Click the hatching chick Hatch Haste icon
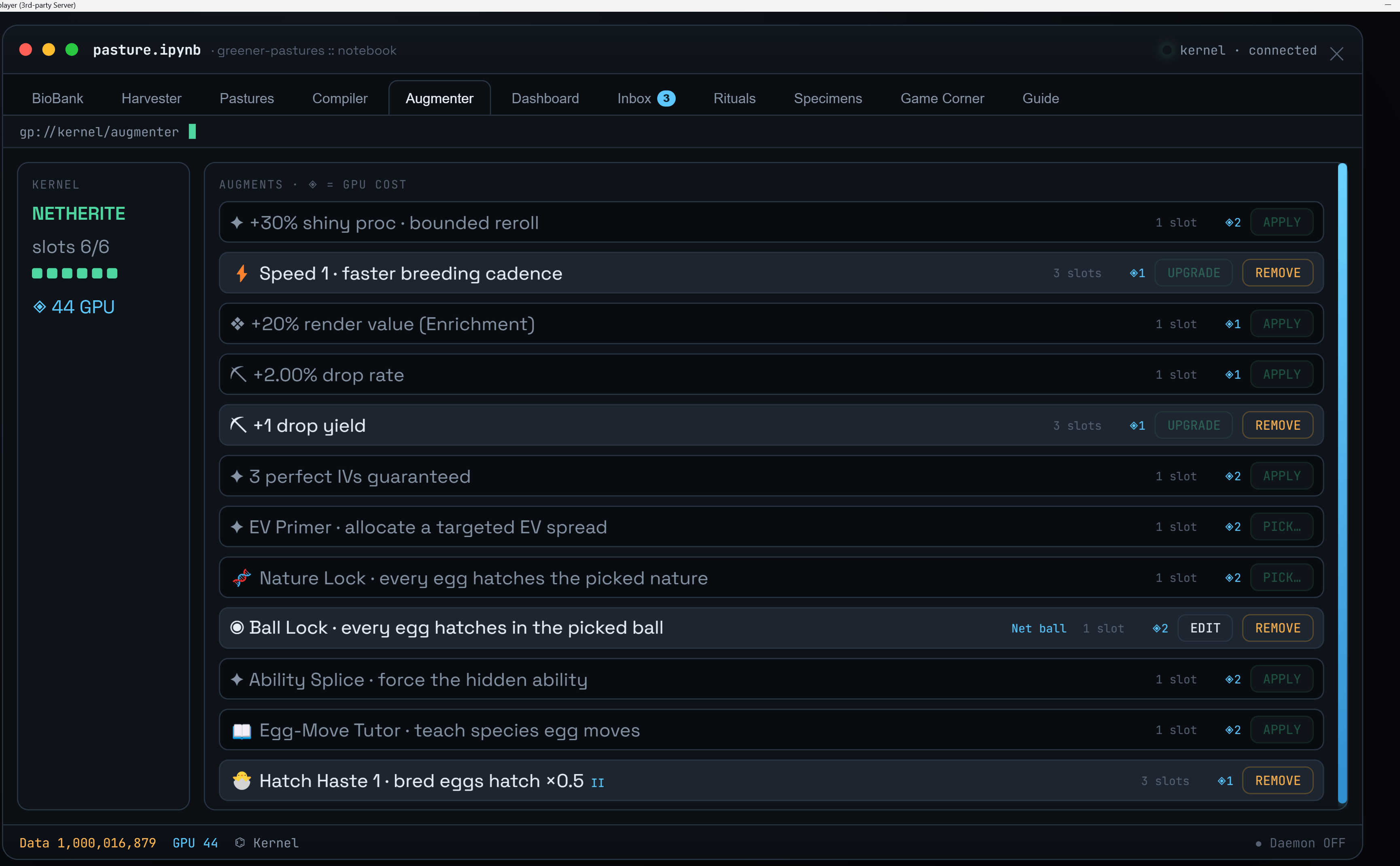1400x866 pixels. 242,781
